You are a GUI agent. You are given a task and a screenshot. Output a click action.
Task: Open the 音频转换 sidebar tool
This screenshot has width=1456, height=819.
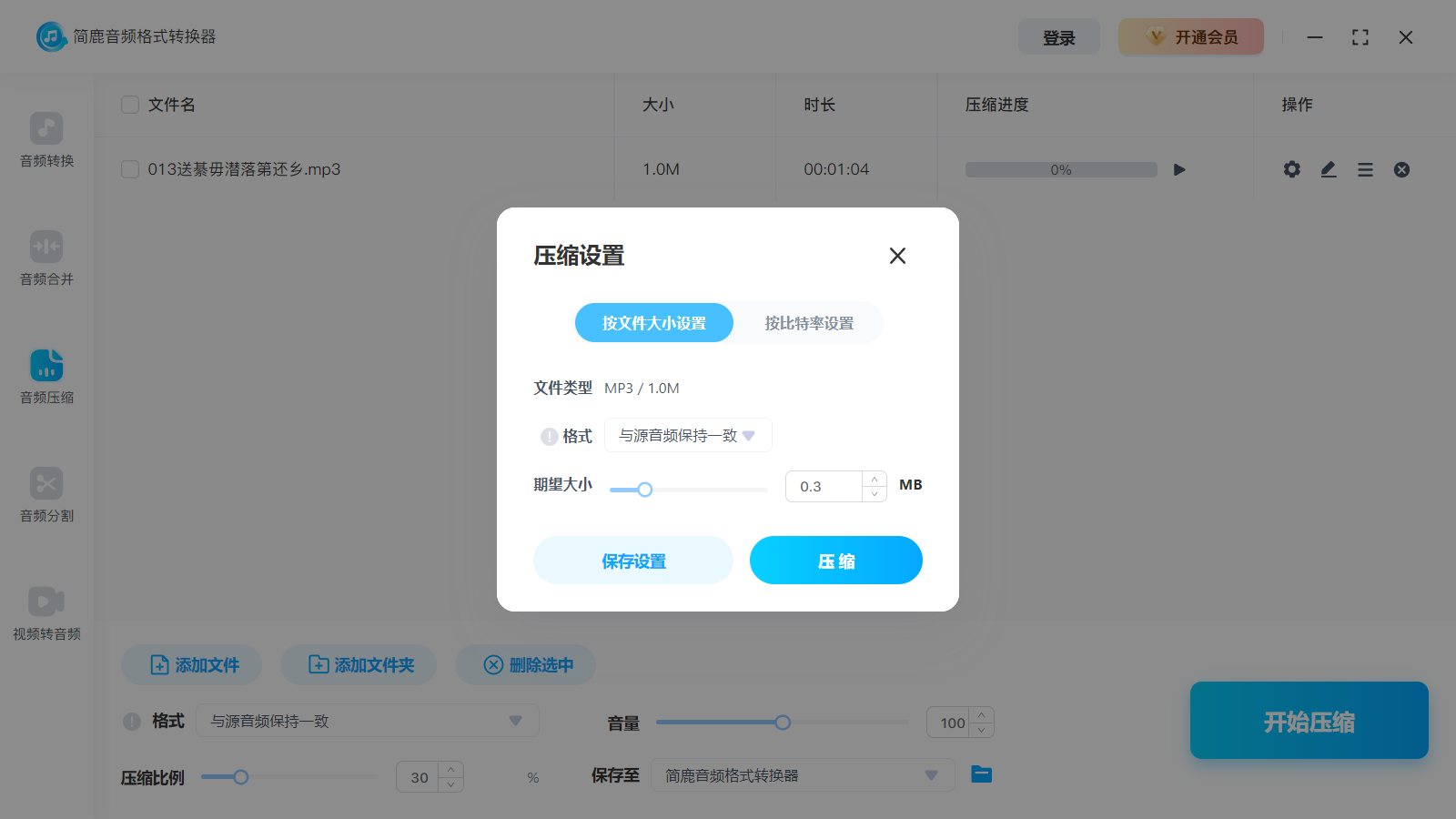click(x=46, y=139)
